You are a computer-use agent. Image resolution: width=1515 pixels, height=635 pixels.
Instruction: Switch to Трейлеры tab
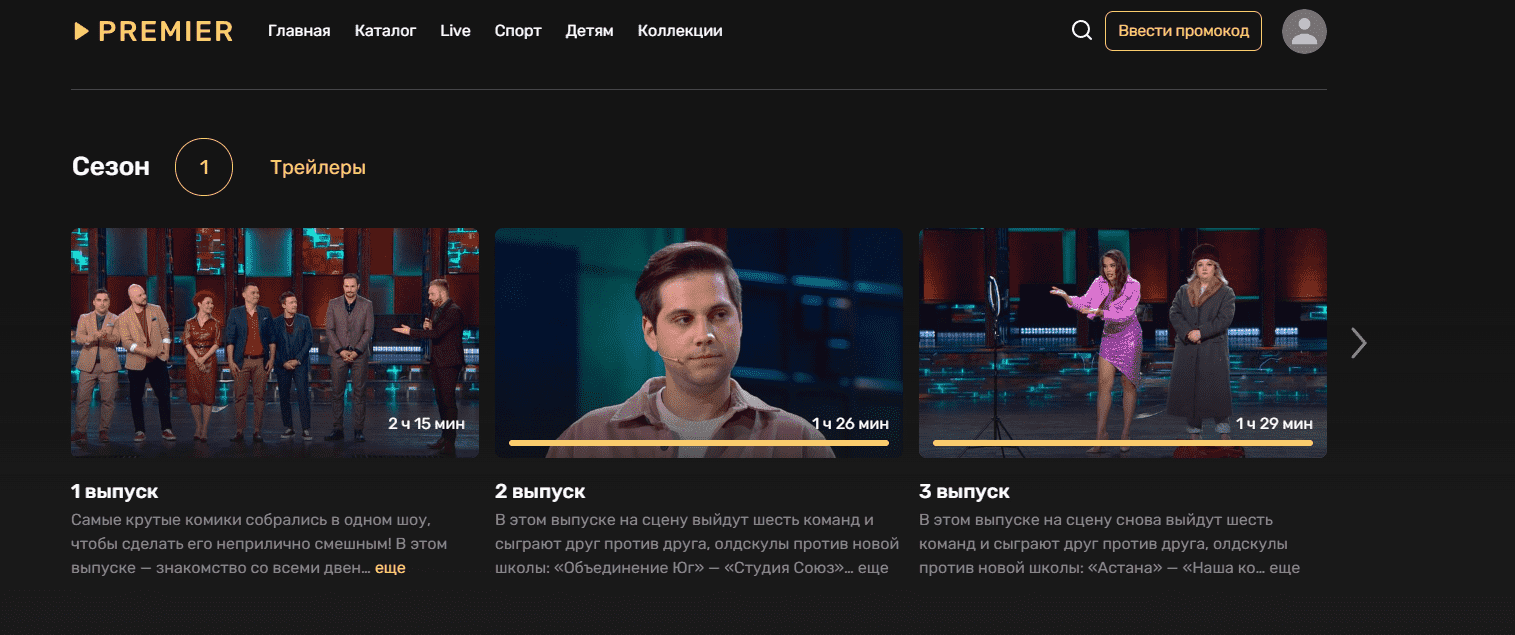318,168
